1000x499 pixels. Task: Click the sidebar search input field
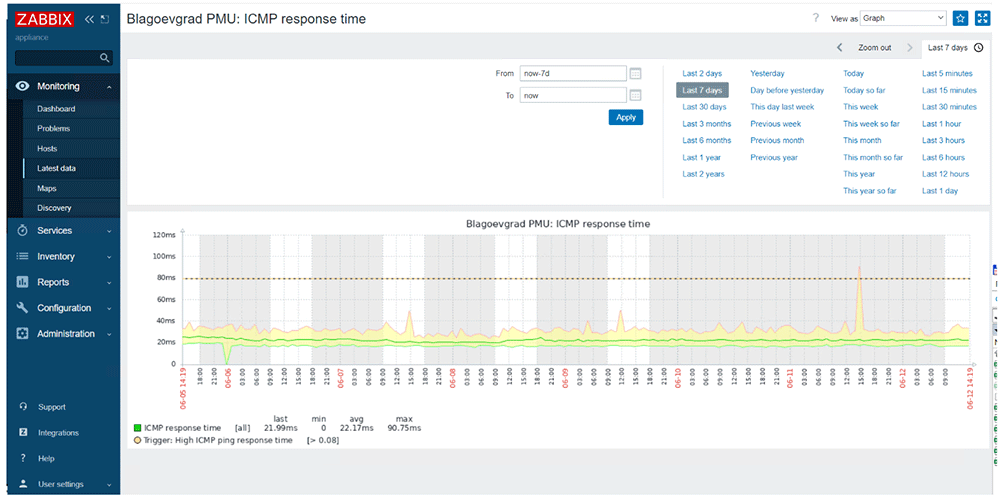57,58
